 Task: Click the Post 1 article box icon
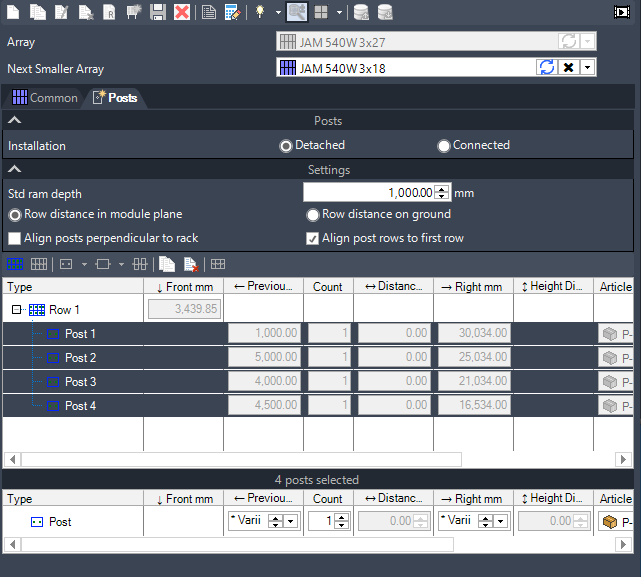click(x=610, y=334)
